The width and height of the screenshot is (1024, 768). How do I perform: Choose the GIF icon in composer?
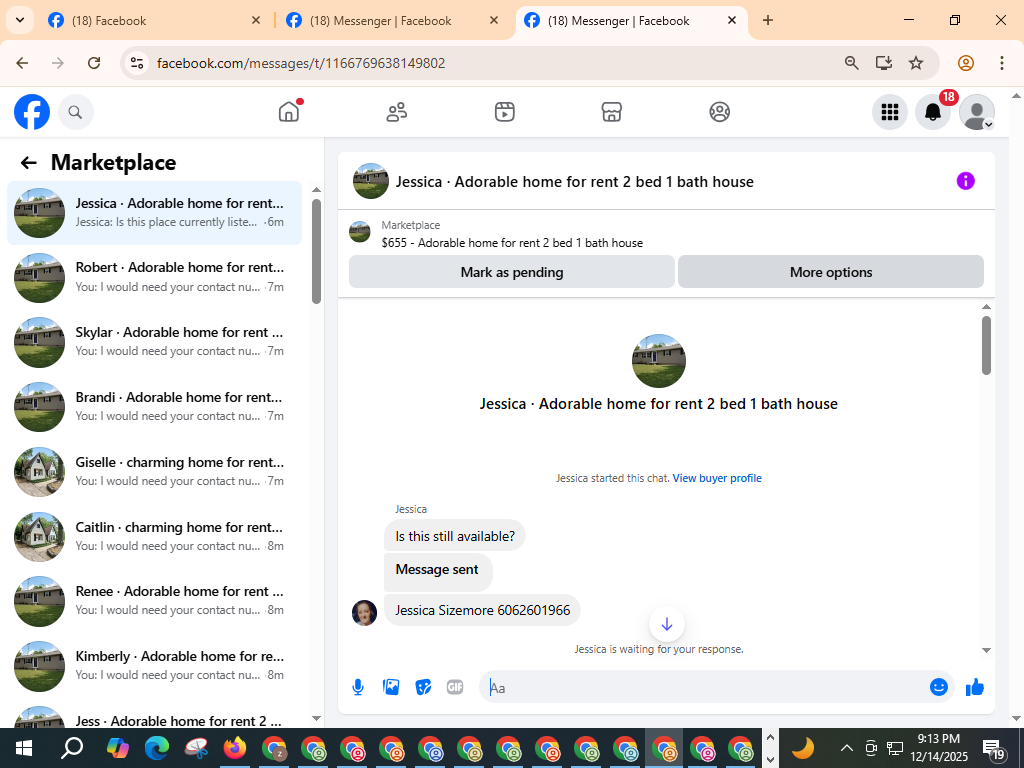455,687
